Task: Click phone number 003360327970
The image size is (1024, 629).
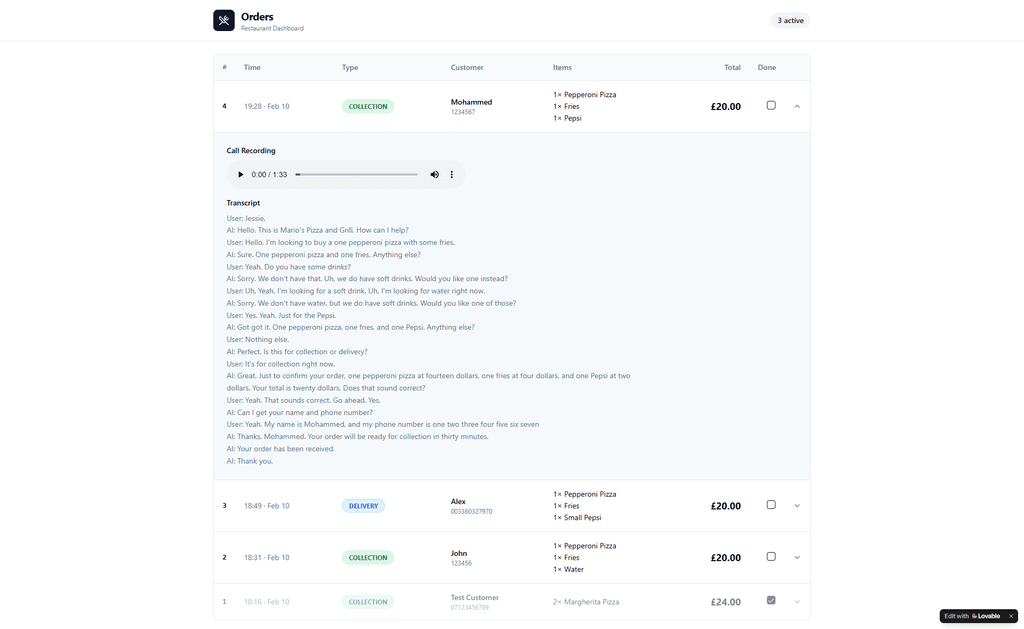Action: tap(472, 511)
